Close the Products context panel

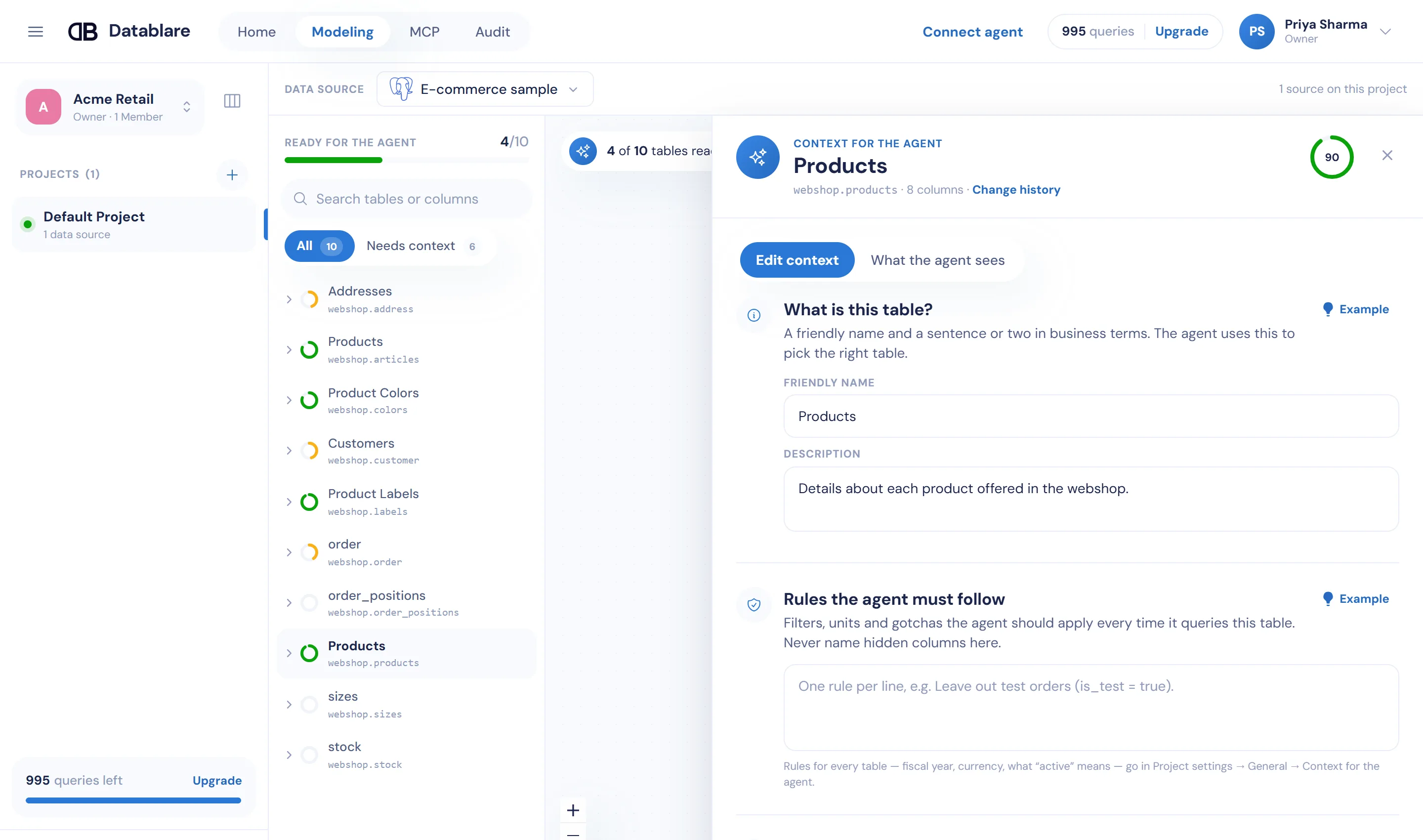point(1387,155)
